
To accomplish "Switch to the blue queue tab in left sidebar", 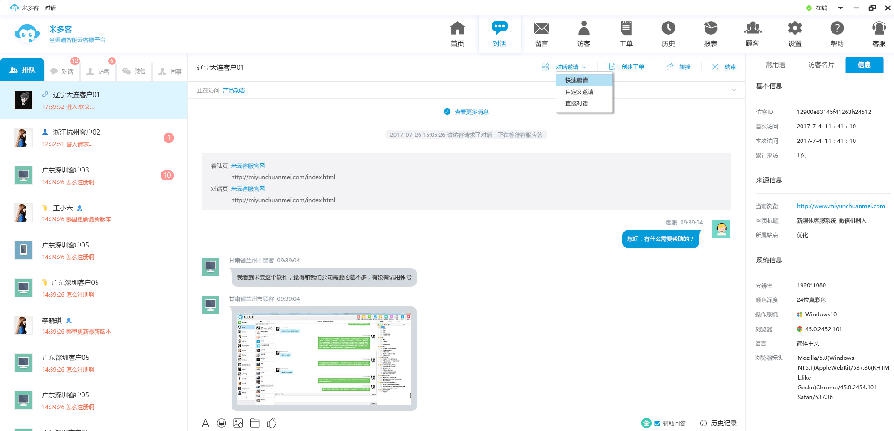I will click(x=23, y=71).
